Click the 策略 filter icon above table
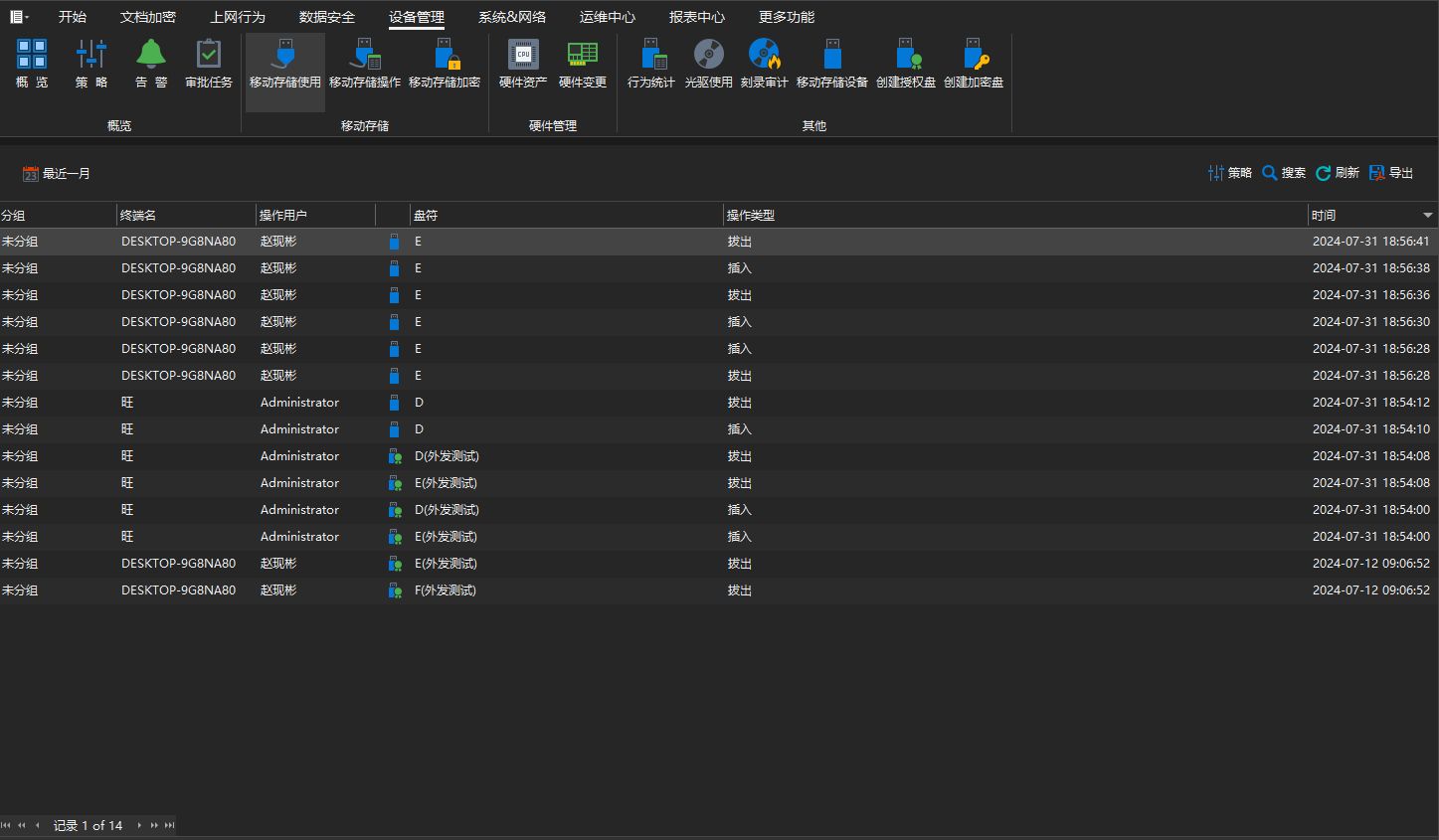1439x840 pixels. pos(1215,173)
